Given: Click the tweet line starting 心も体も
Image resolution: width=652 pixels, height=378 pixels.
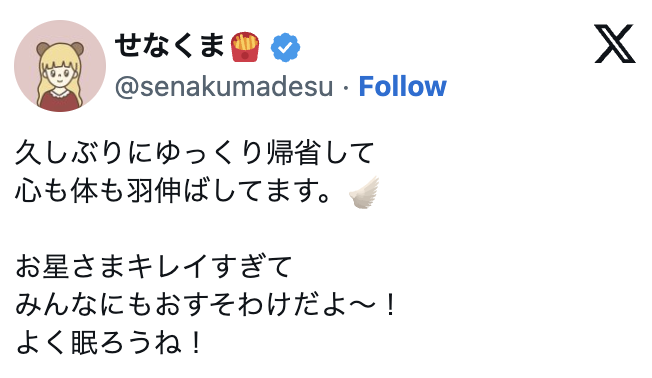Looking at the screenshot, I should click(173, 191).
